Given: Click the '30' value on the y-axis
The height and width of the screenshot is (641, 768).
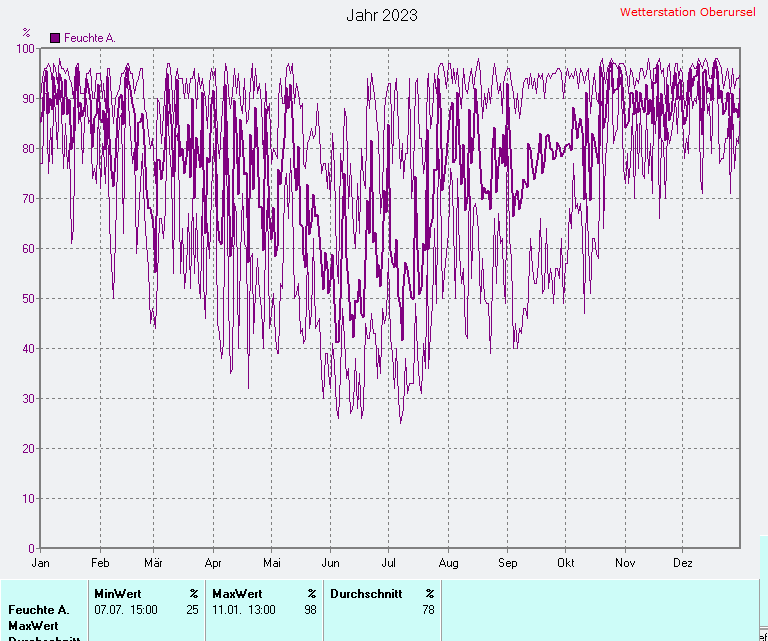Looking at the screenshot, I should (29, 399).
